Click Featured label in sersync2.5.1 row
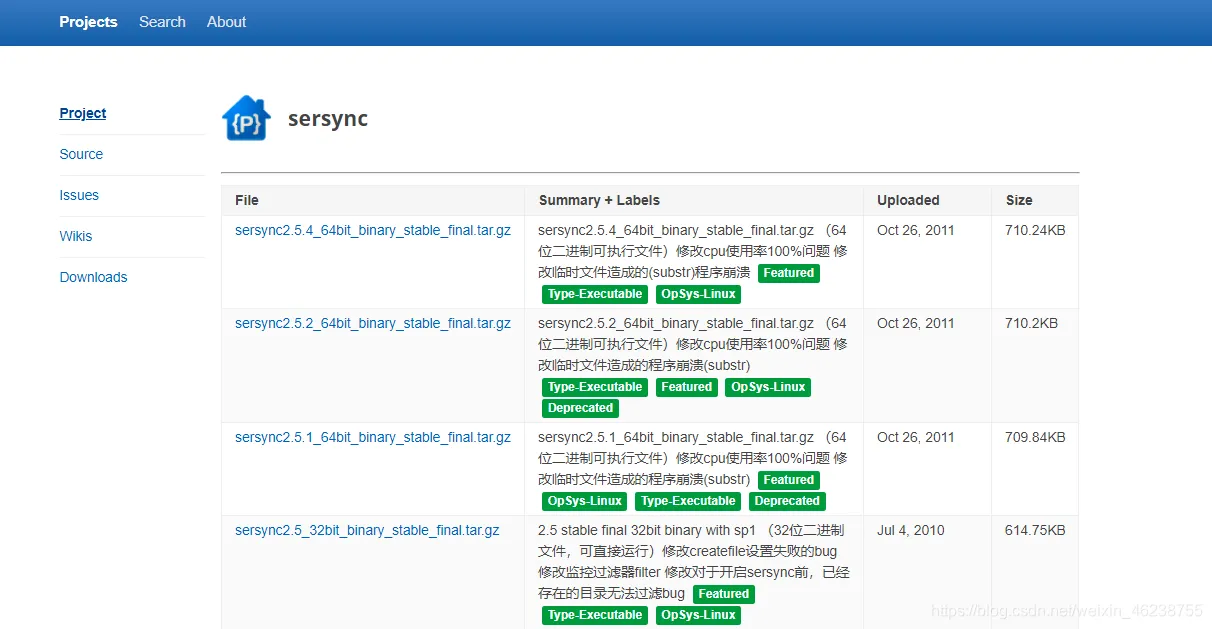 [x=789, y=480]
